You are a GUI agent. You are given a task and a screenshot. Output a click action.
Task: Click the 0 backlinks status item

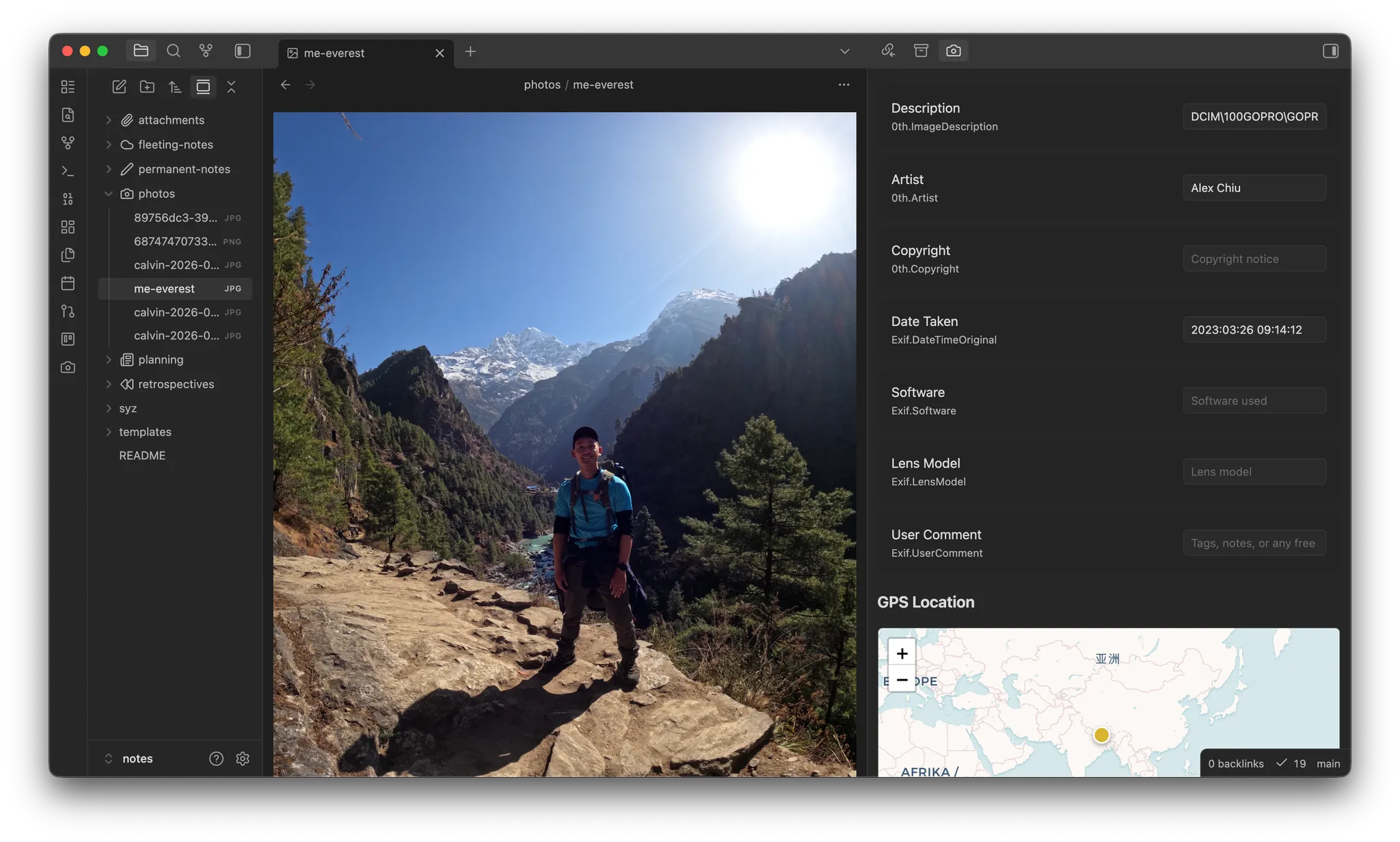tap(1236, 764)
